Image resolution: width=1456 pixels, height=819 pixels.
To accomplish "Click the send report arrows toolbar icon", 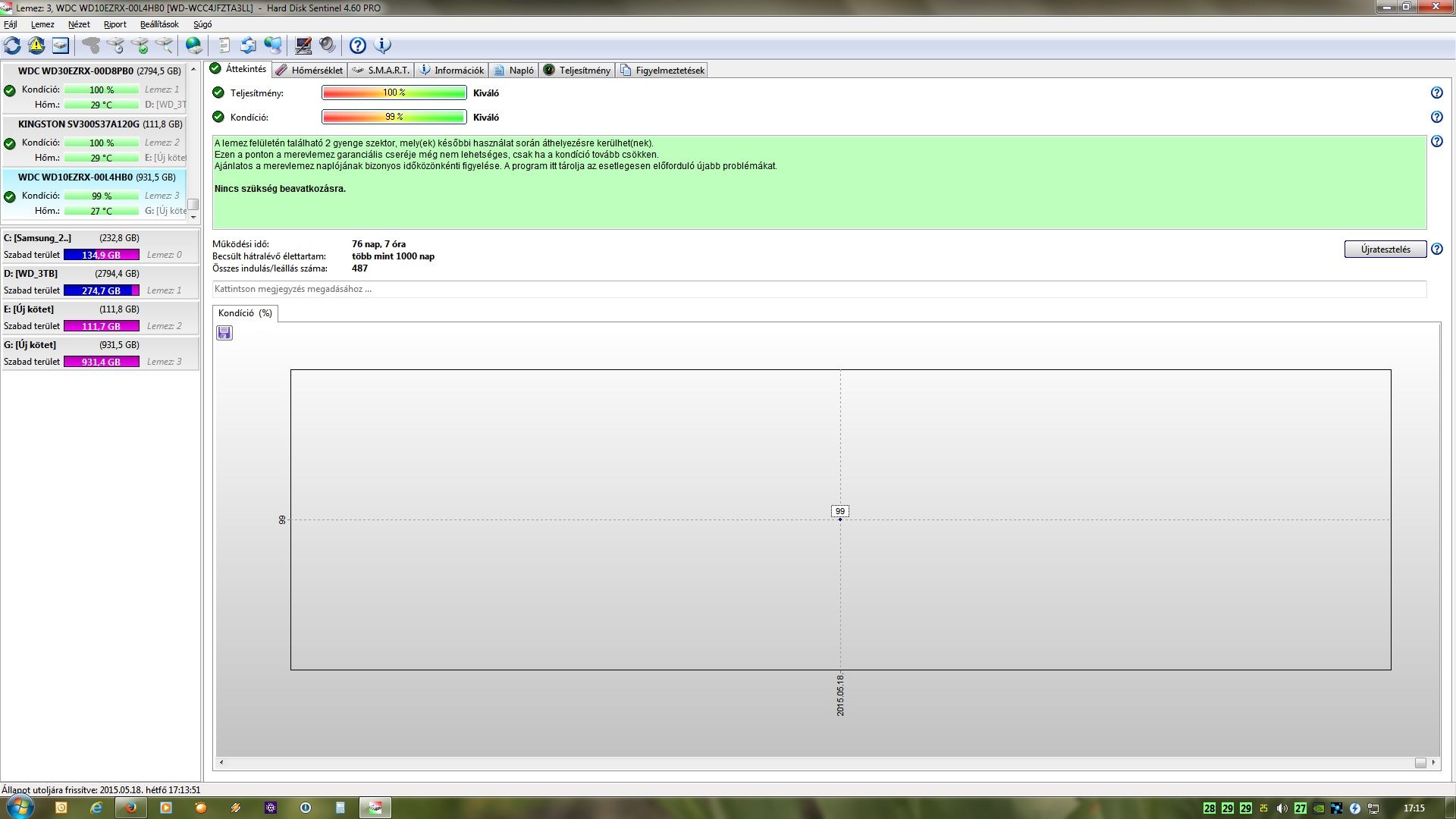I will [x=248, y=45].
